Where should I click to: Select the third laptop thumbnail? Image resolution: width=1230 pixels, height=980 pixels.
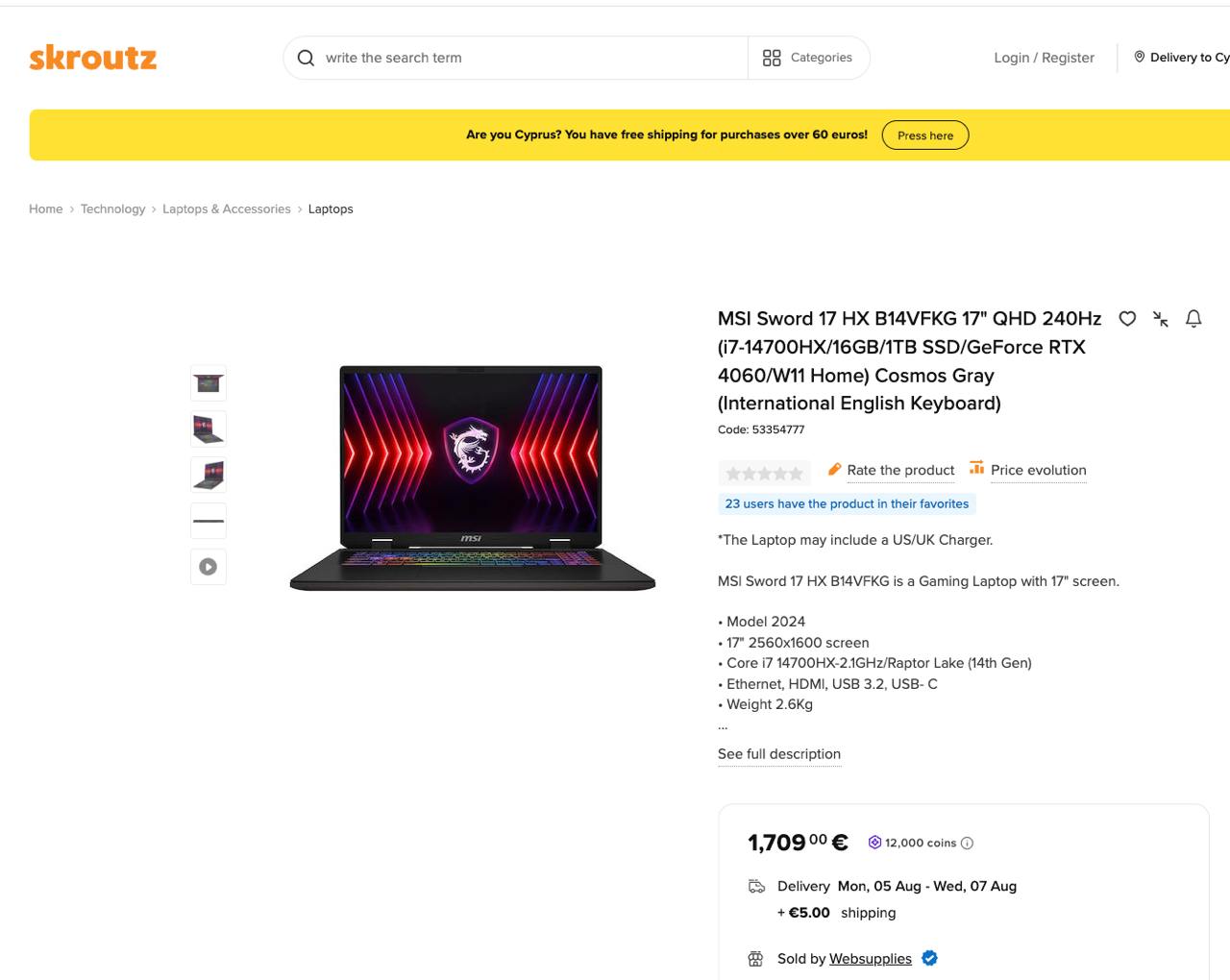tap(209, 475)
